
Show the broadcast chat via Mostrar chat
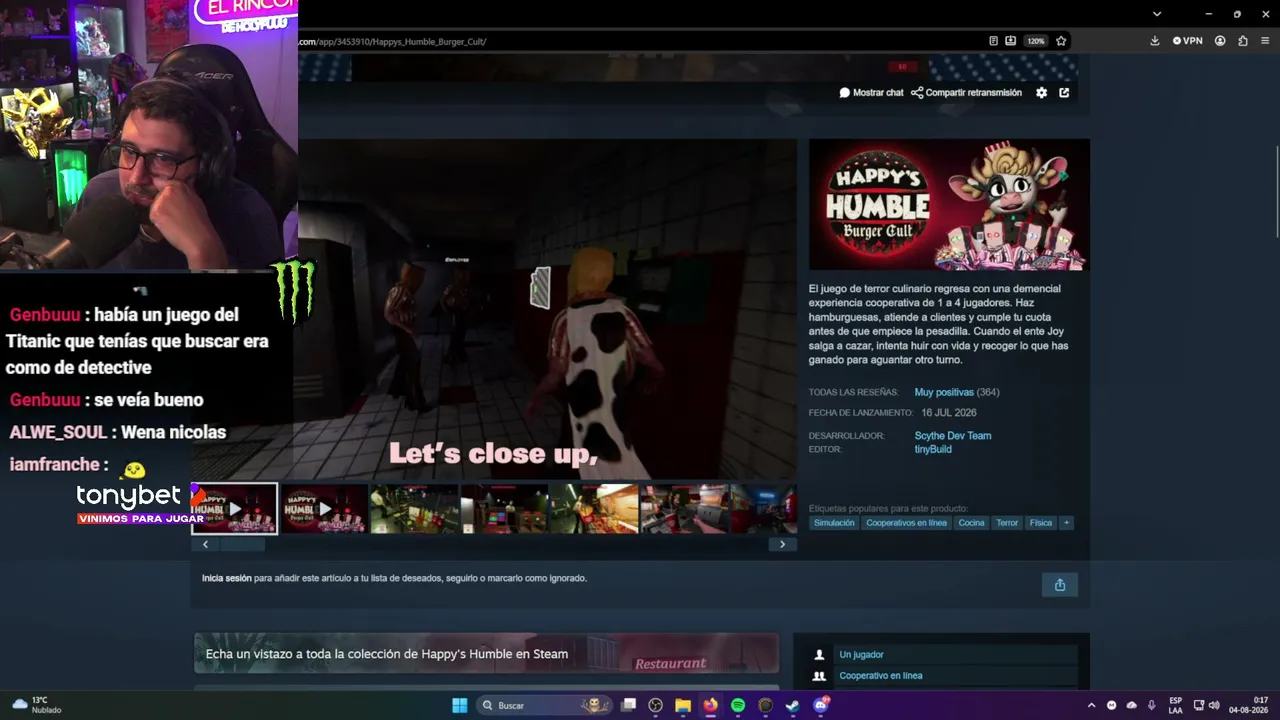871,93
